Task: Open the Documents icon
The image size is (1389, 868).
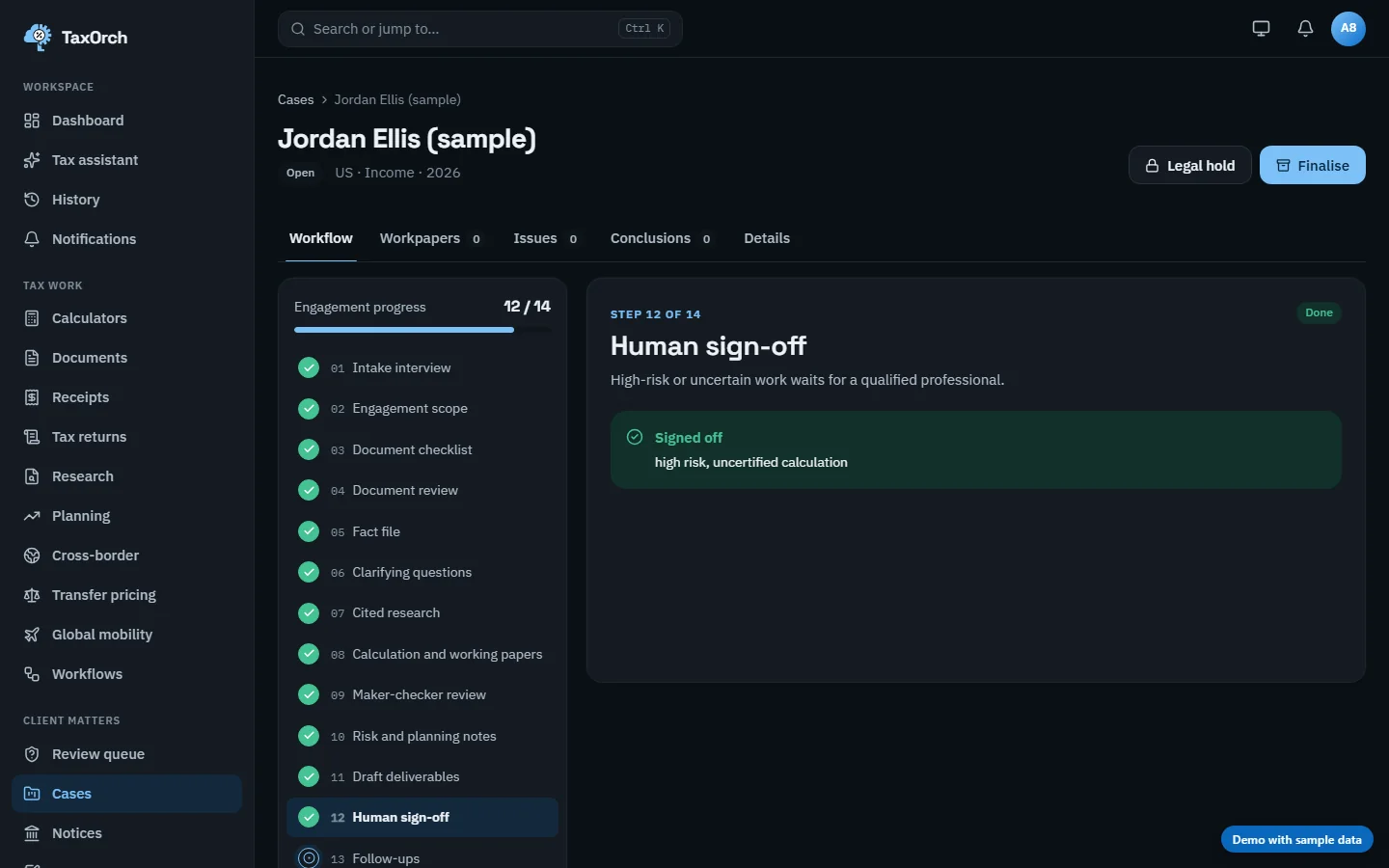Action: [32, 358]
